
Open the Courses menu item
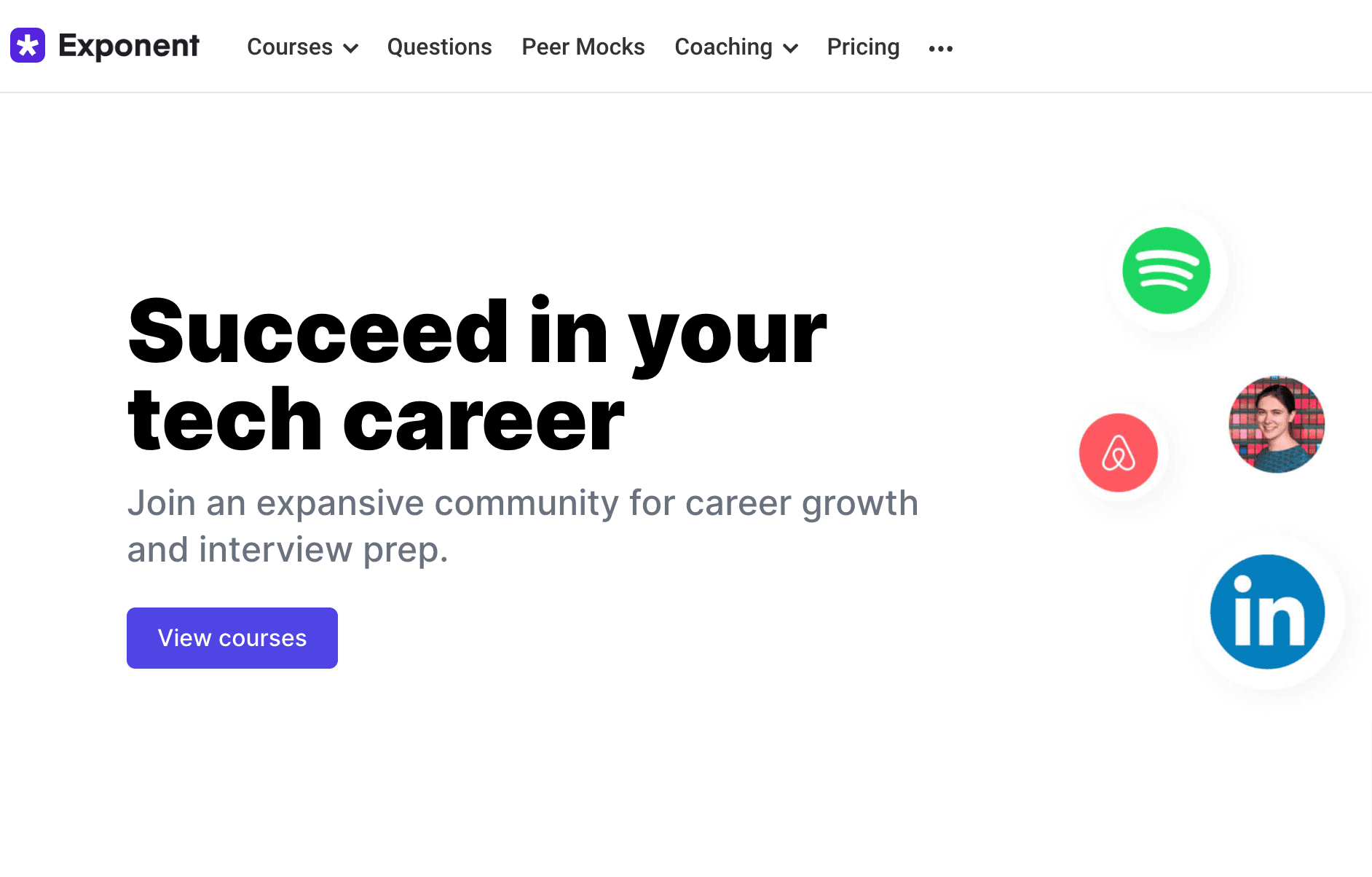click(x=290, y=47)
